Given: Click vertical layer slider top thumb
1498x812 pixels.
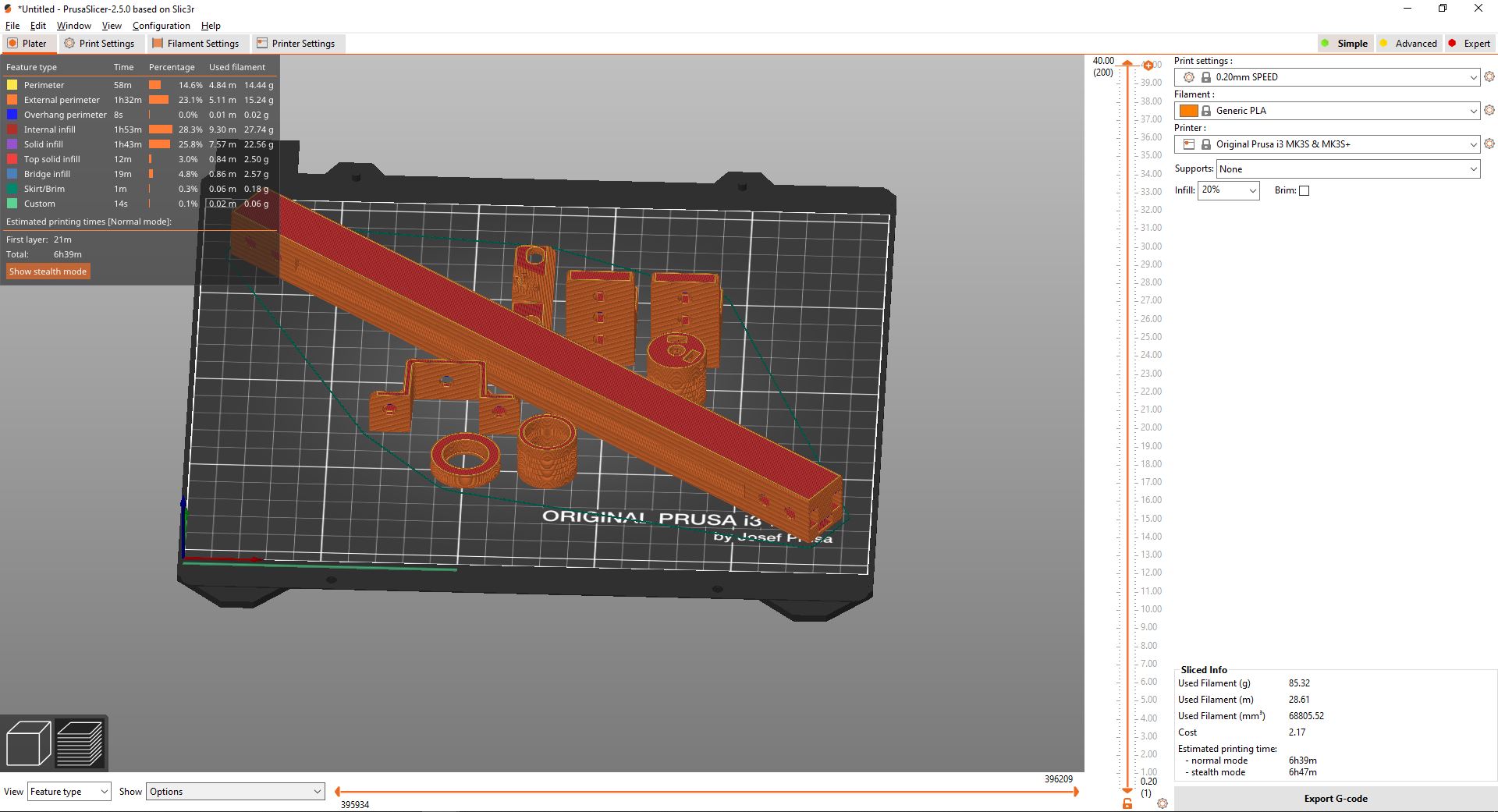Looking at the screenshot, I should click(1127, 63).
